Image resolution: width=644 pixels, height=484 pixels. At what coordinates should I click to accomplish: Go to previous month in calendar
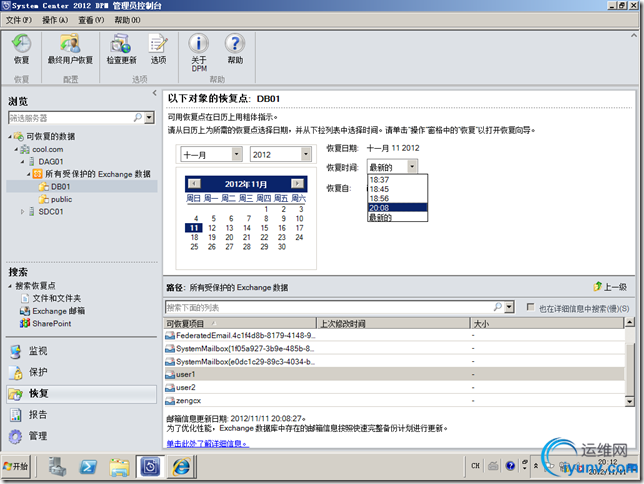(x=194, y=184)
